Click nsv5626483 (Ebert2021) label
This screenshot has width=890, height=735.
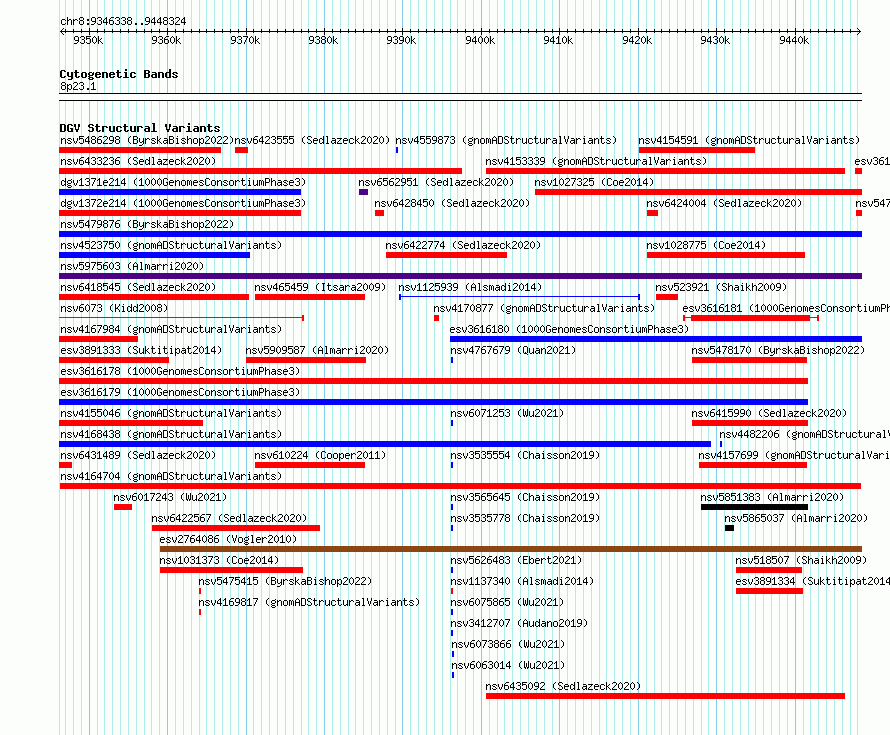[516, 560]
